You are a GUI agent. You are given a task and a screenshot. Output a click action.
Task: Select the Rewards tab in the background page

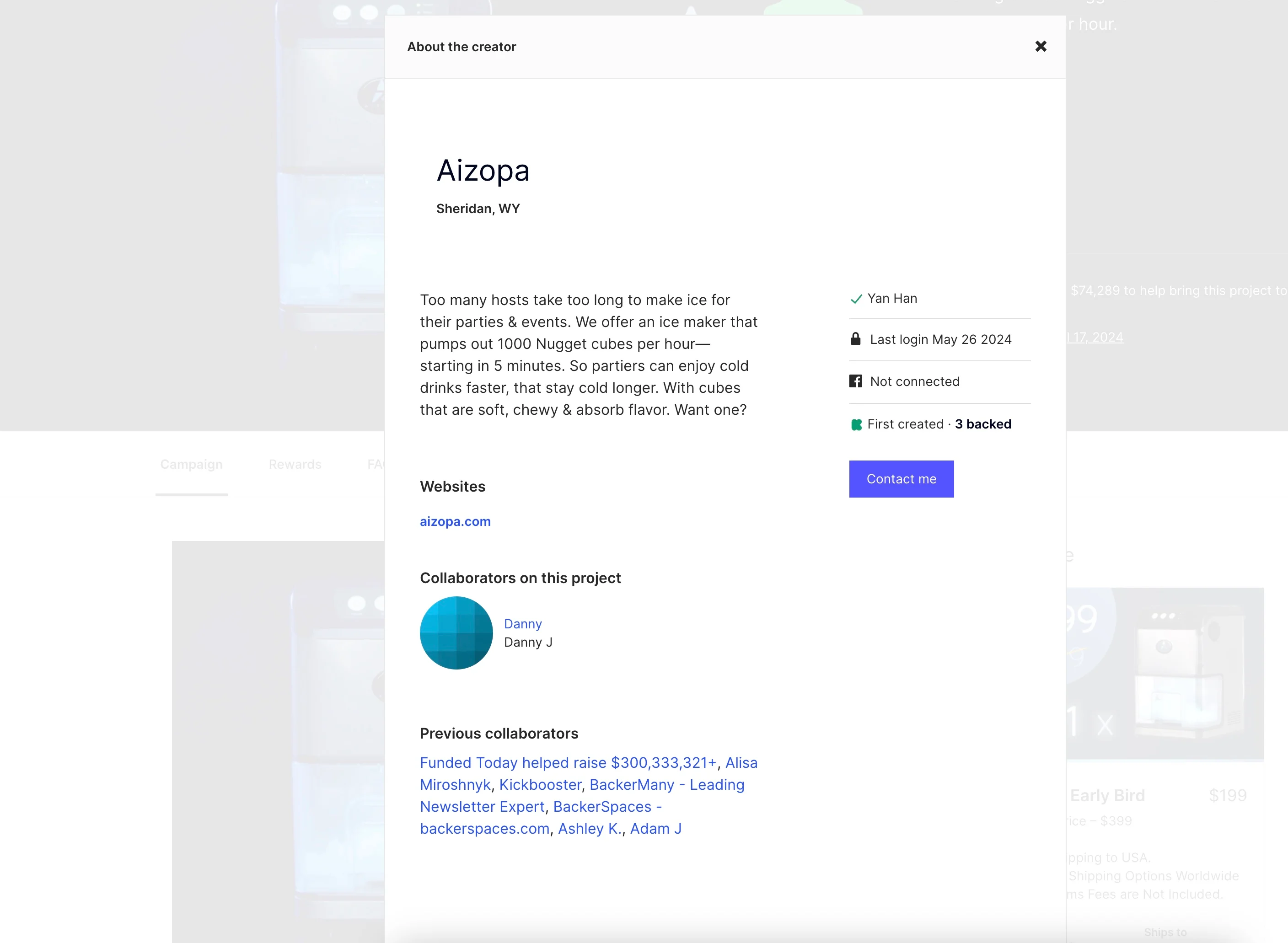point(295,465)
